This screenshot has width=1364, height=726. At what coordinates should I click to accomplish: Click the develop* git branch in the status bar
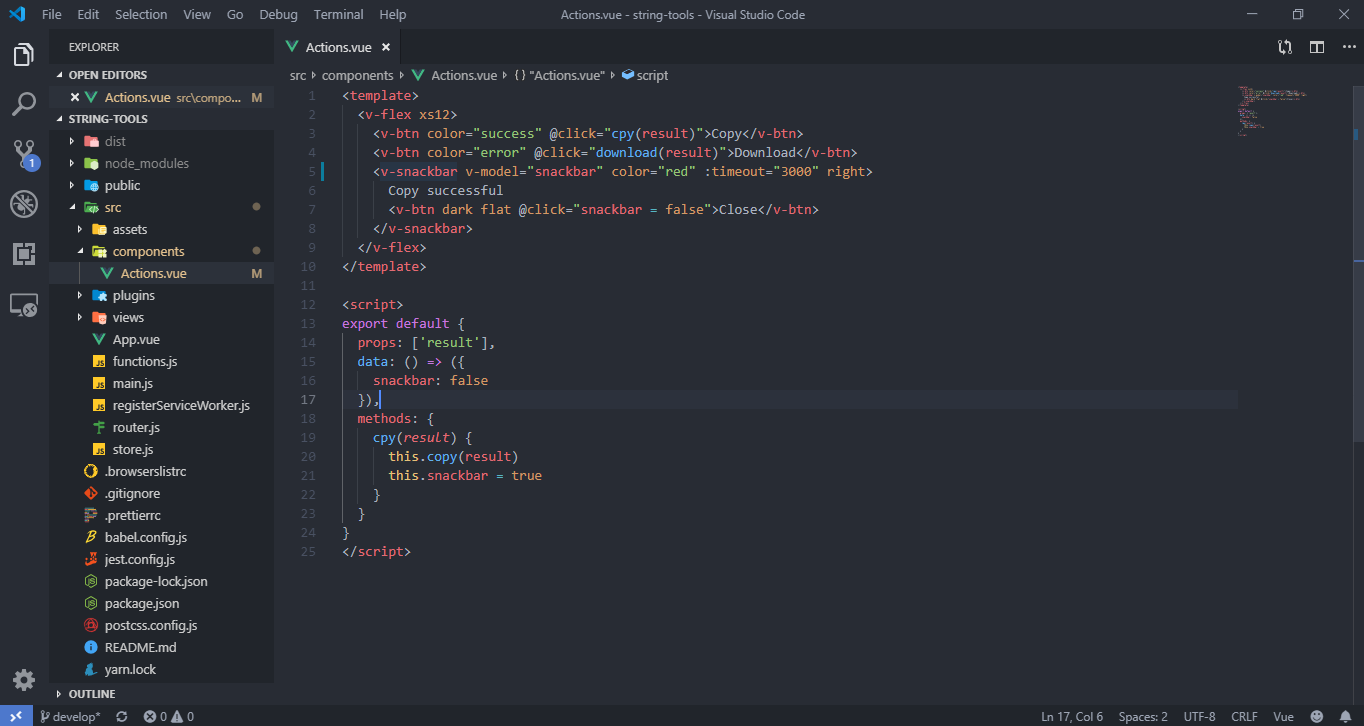tap(68, 716)
